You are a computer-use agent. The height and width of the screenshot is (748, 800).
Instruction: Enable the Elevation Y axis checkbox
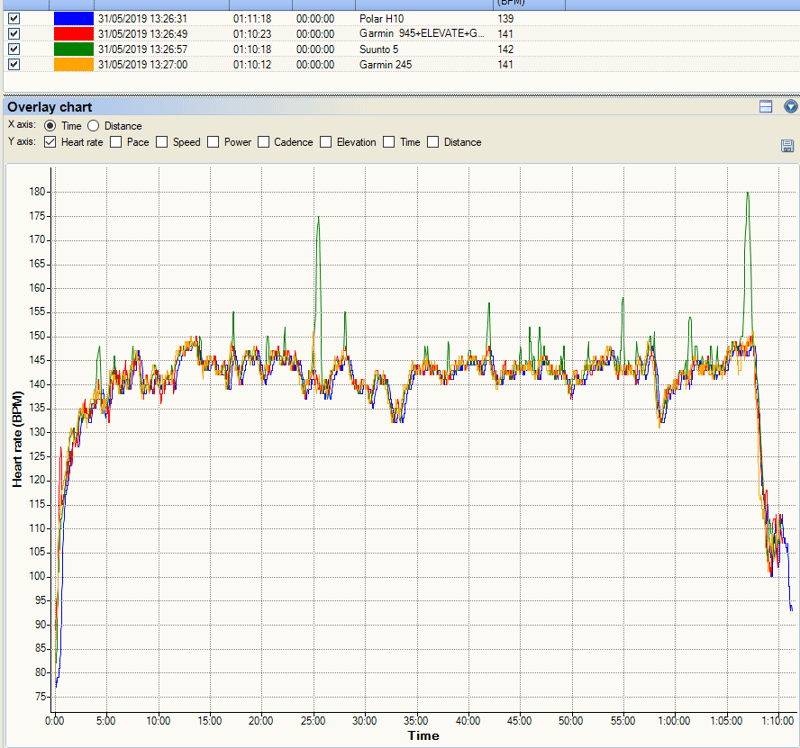(x=326, y=142)
